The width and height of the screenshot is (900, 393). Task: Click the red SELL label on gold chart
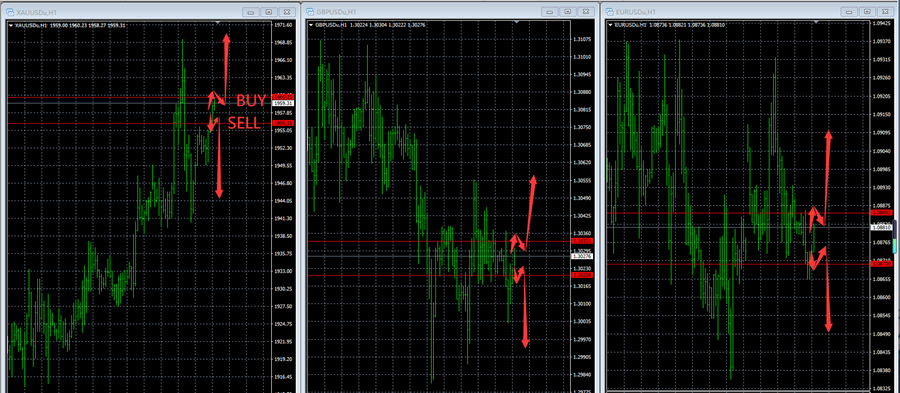(x=244, y=123)
